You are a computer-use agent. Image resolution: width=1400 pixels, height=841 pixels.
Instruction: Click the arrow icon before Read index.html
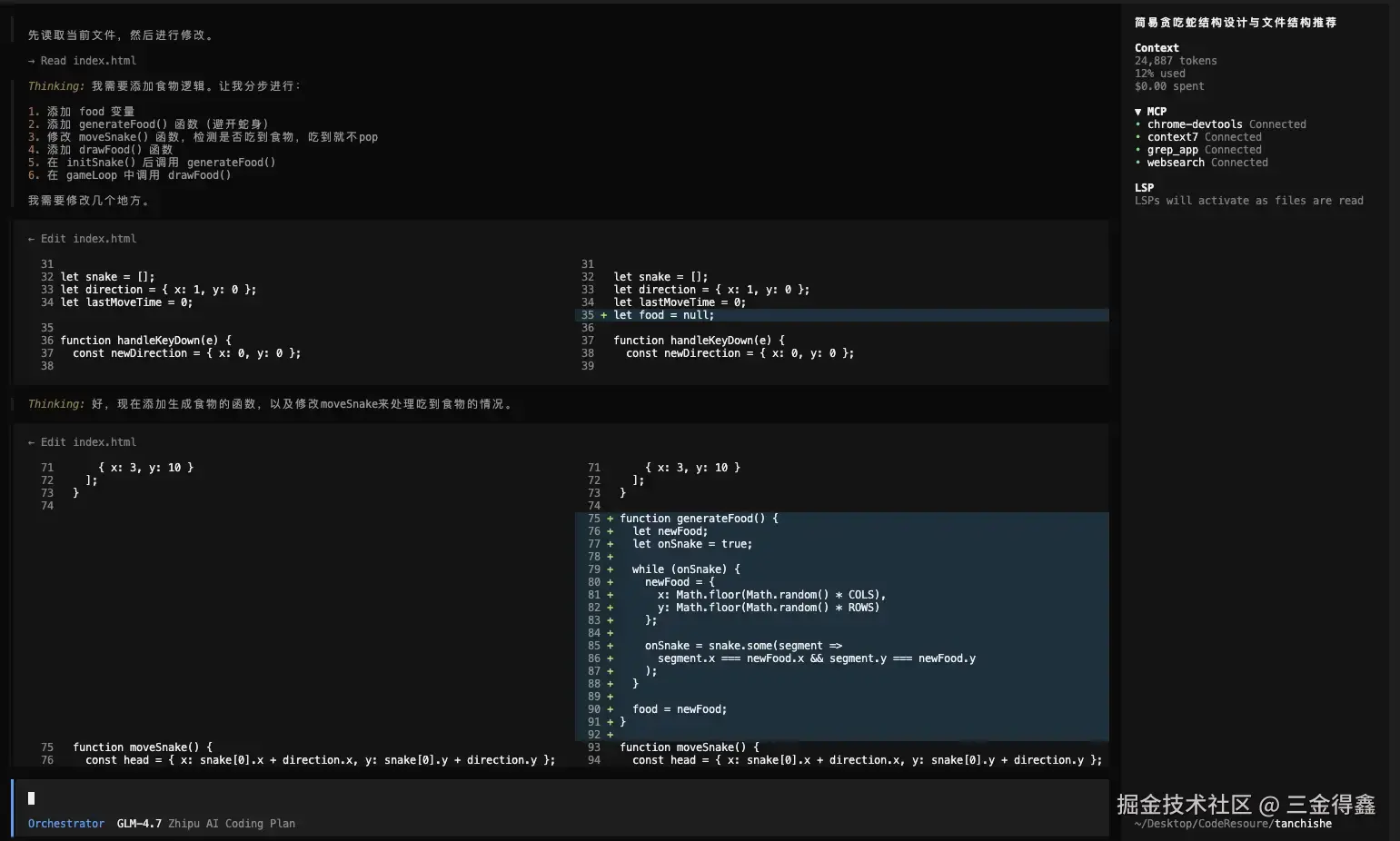point(32,61)
